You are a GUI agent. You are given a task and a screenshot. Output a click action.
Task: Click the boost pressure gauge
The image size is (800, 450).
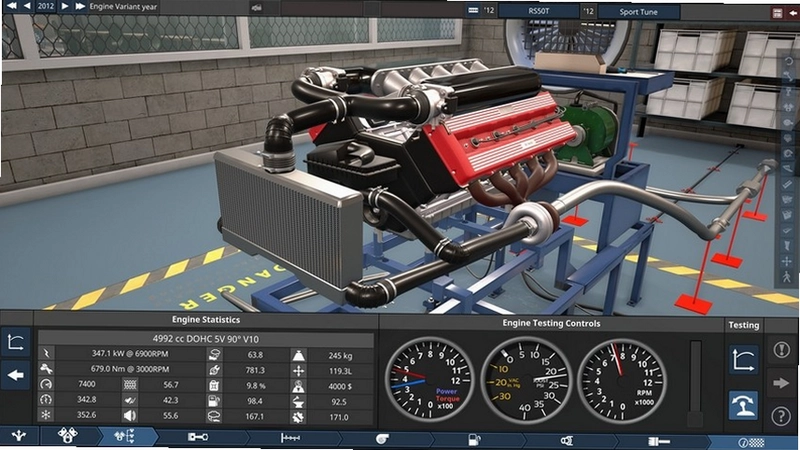(x=526, y=380)
